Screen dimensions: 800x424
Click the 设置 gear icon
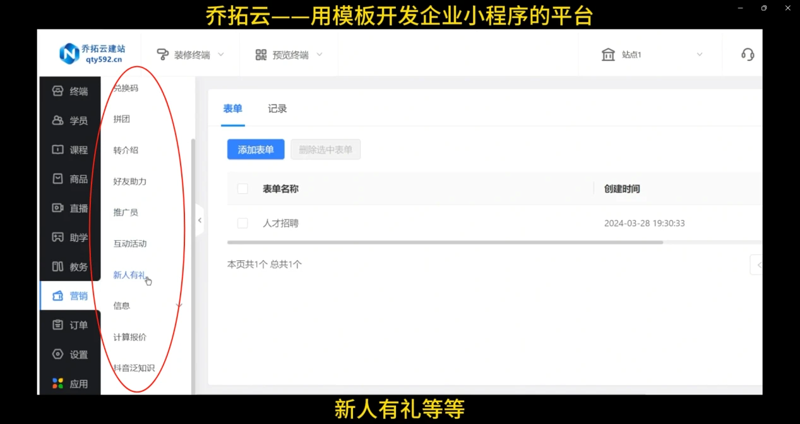pos(58,354)
